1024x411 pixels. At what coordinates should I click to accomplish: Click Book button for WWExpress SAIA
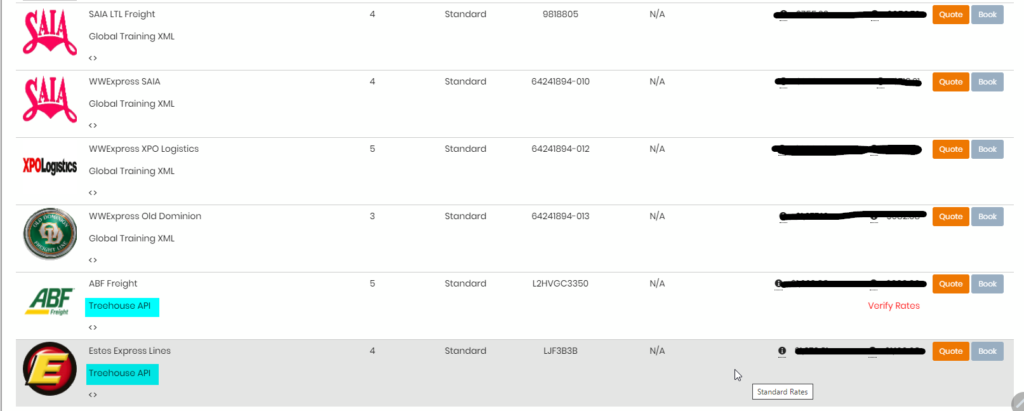[x=987, y=82]
